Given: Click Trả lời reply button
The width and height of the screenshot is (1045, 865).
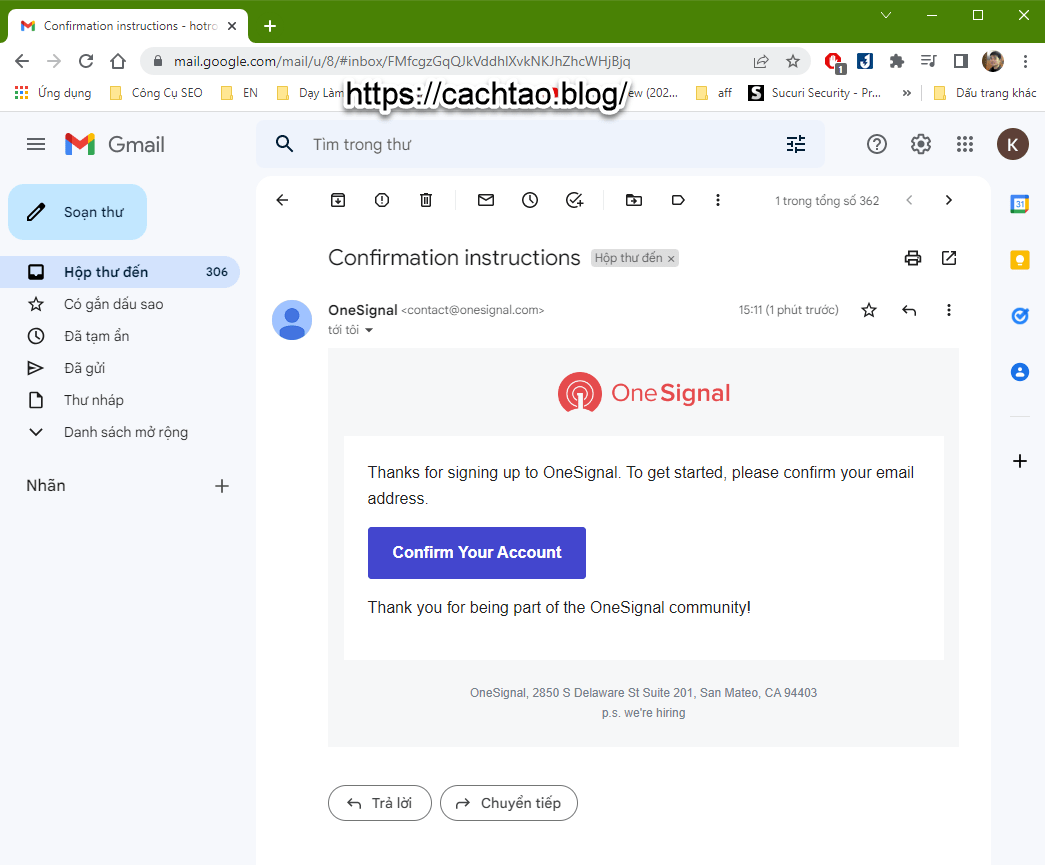Looking at the screenshot, I should click(x=380, y=803).
